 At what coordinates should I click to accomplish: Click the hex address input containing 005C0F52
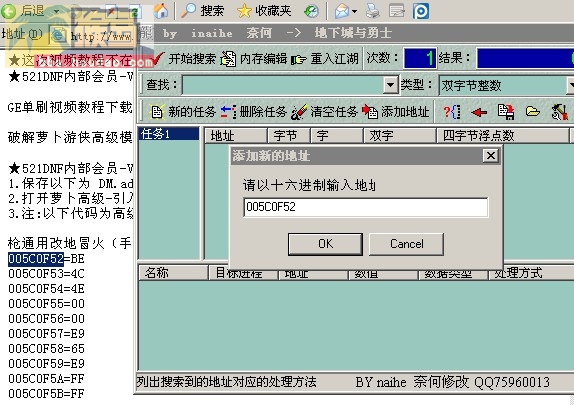tap(365, 207)
